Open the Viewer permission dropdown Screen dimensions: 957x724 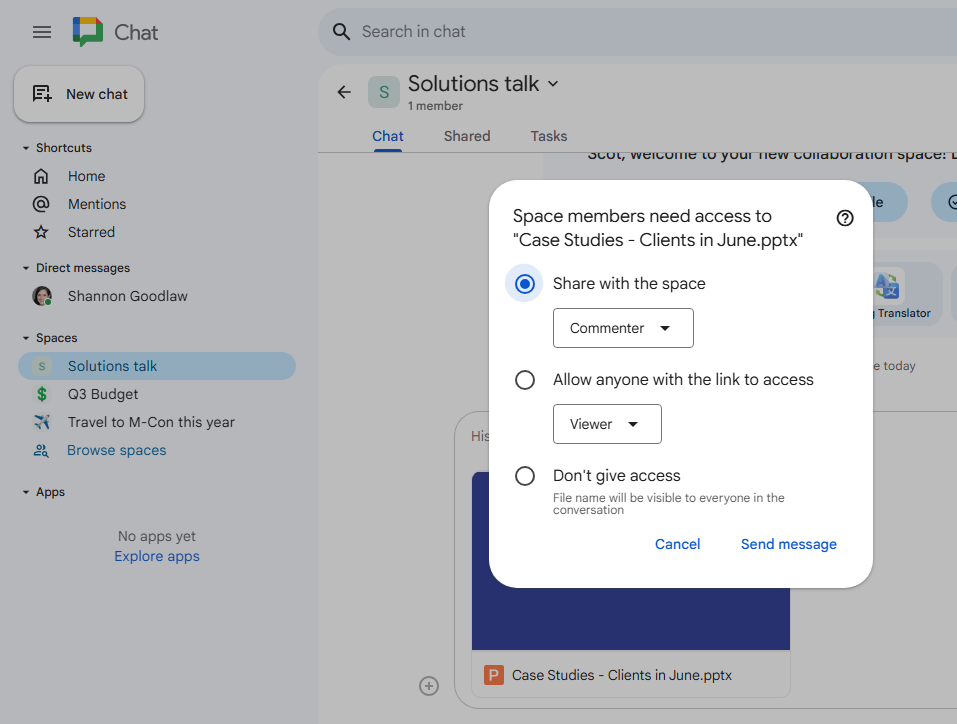607,424
